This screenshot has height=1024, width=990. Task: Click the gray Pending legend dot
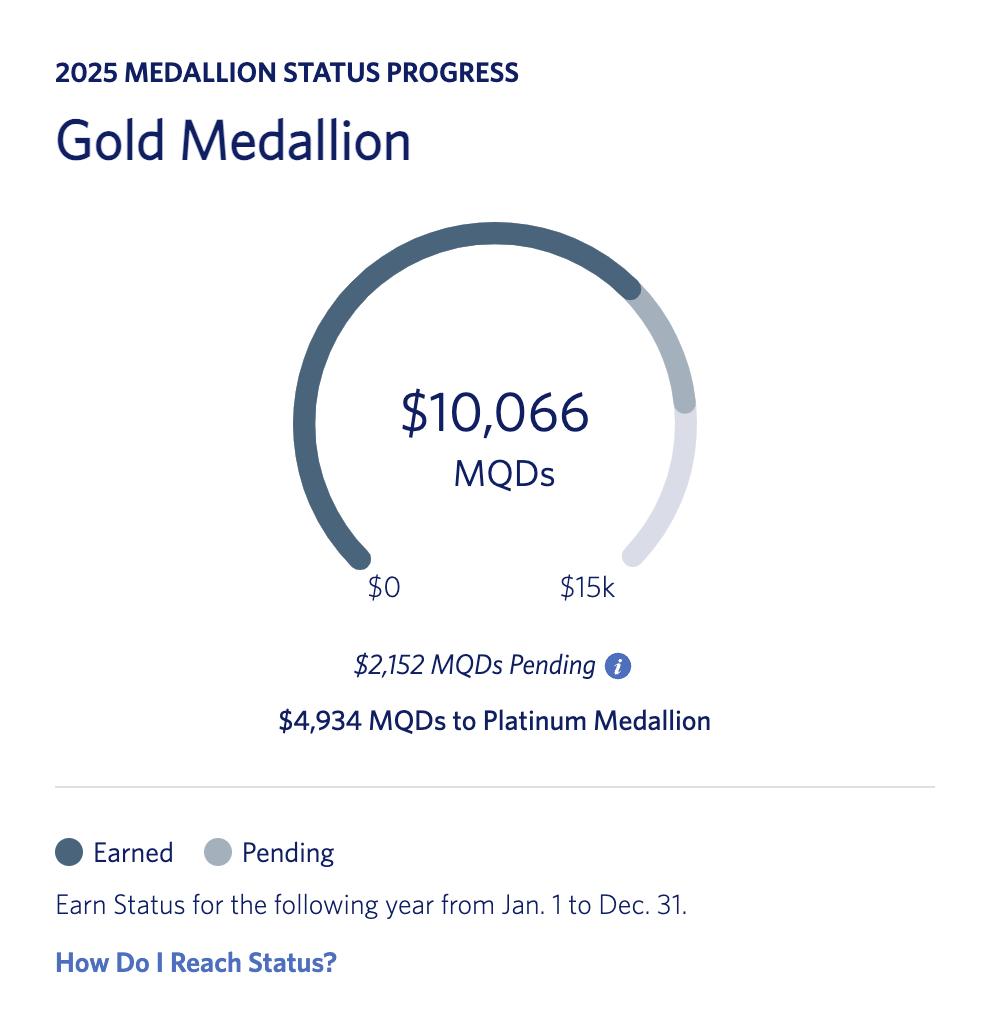coord(218,853)
